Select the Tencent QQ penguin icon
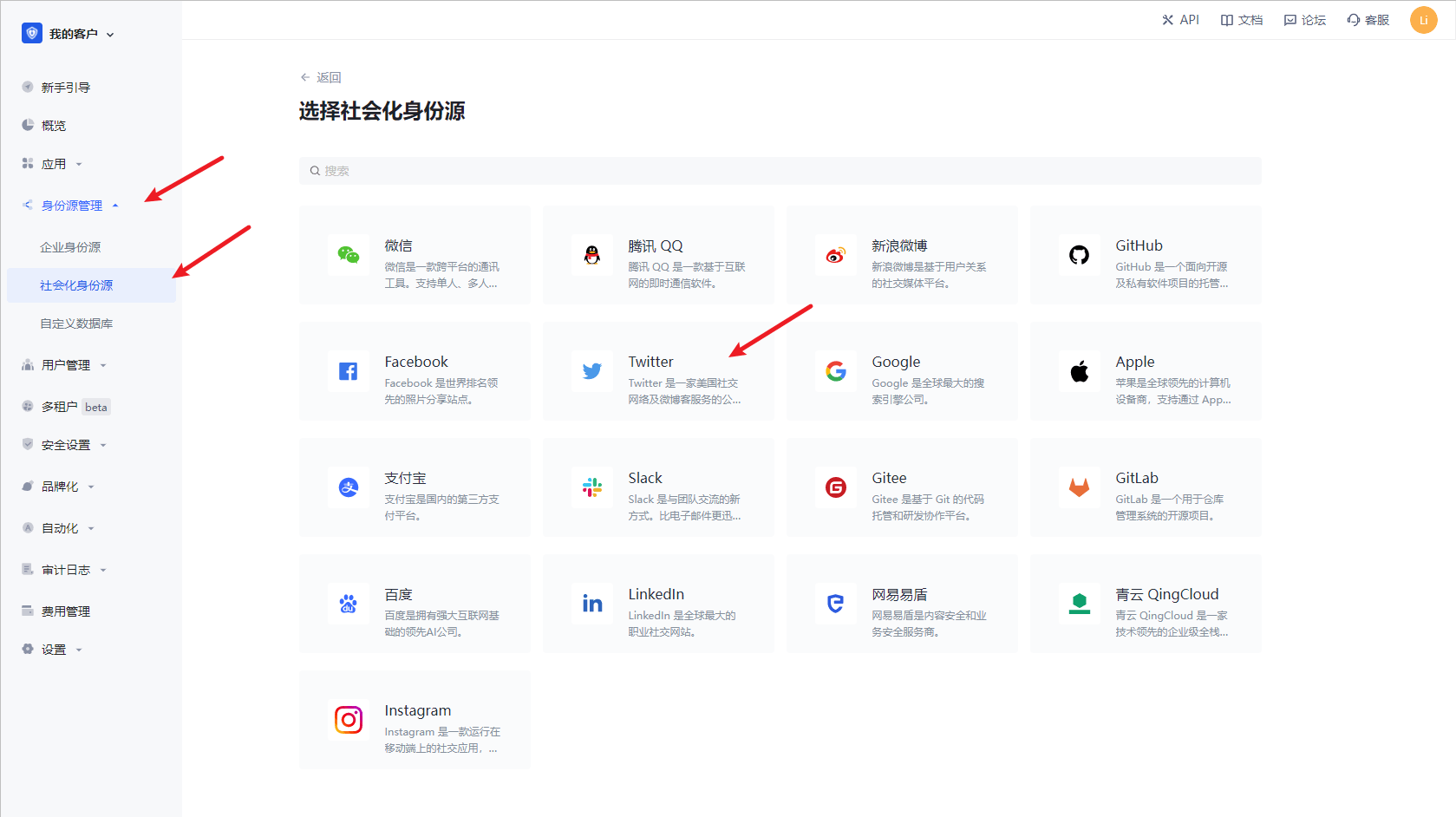1456x817 pixels. [592, 255]
